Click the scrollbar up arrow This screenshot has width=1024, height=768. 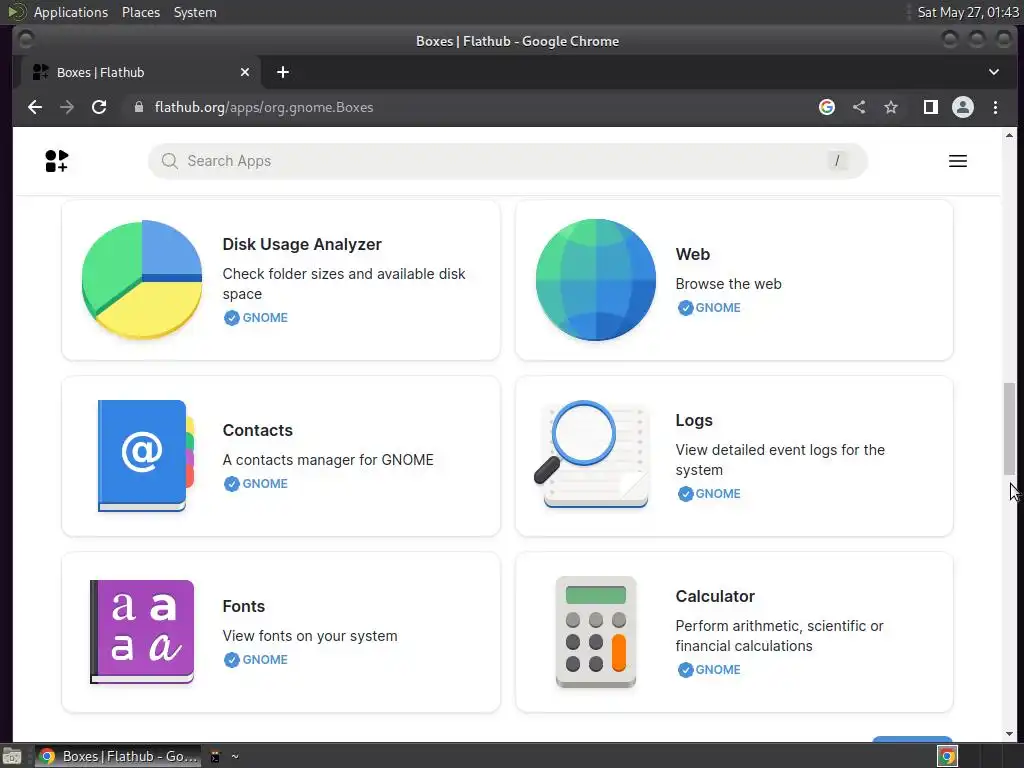pyautogui.click(x=1010, y=136)
